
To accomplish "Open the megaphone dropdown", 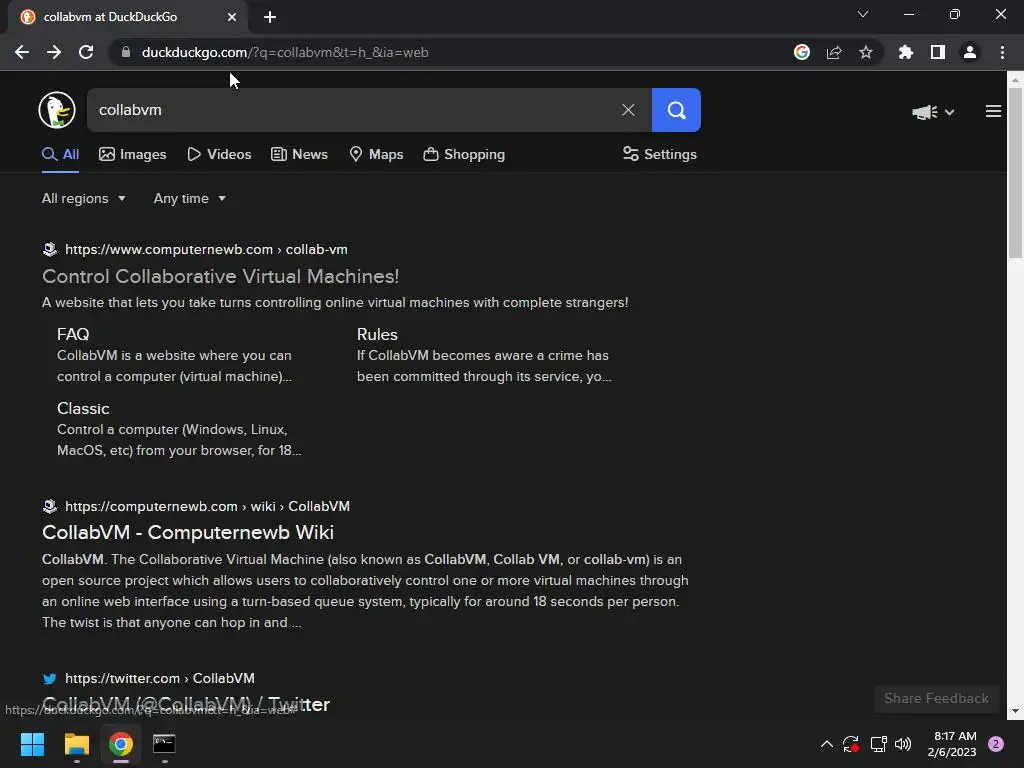I will pyautogui.click(x=933, y=112).
